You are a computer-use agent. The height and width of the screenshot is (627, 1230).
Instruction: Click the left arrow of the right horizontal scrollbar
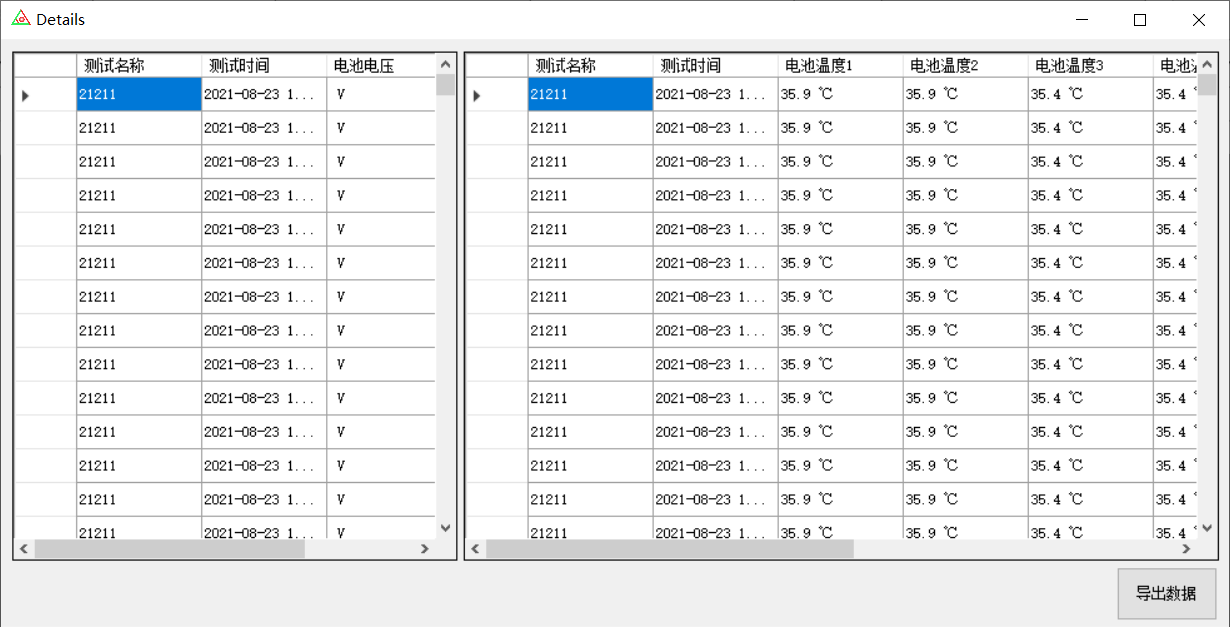click(x=476, y=549)
